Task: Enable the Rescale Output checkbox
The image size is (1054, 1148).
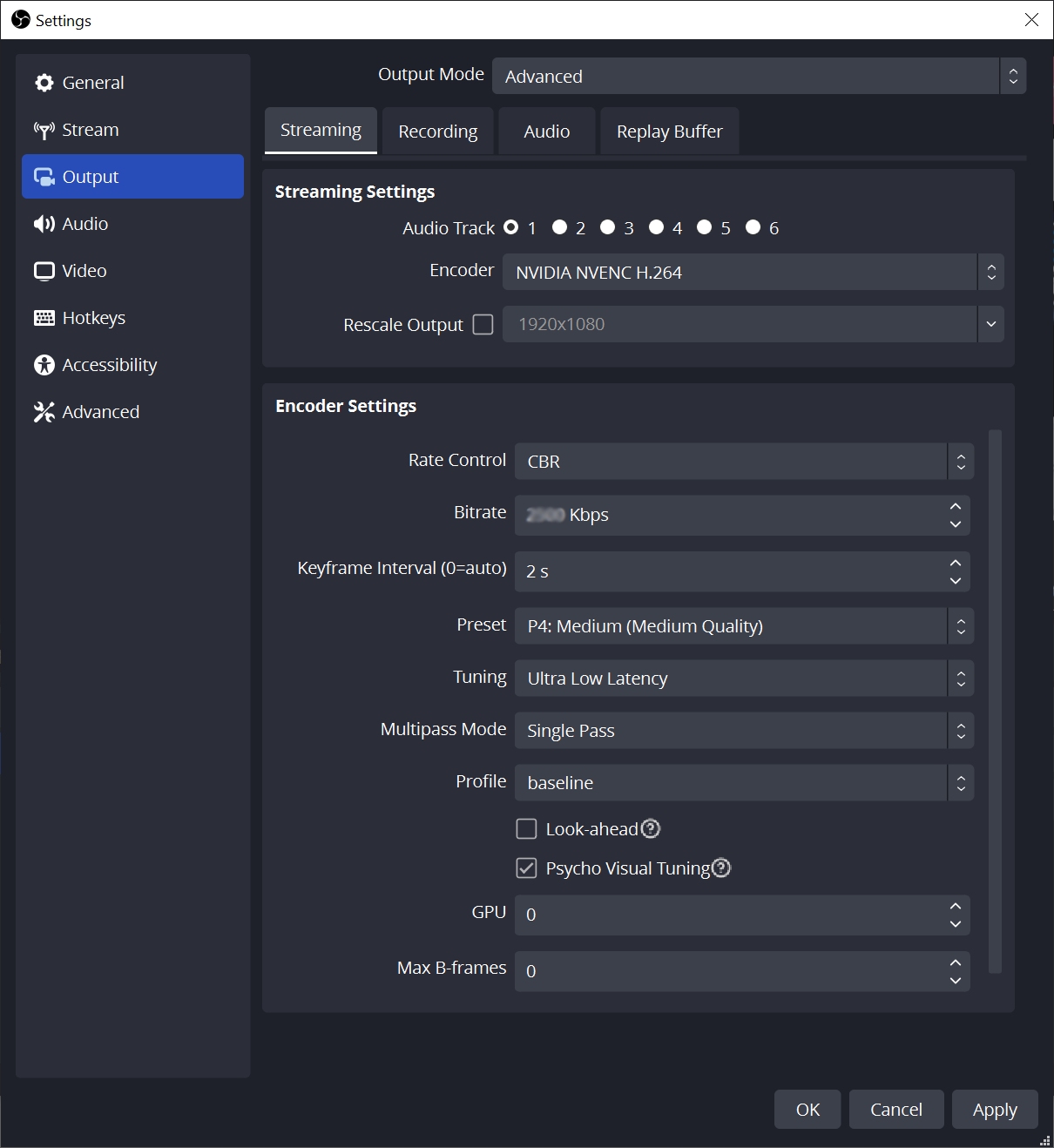Action: pos(483,324)
